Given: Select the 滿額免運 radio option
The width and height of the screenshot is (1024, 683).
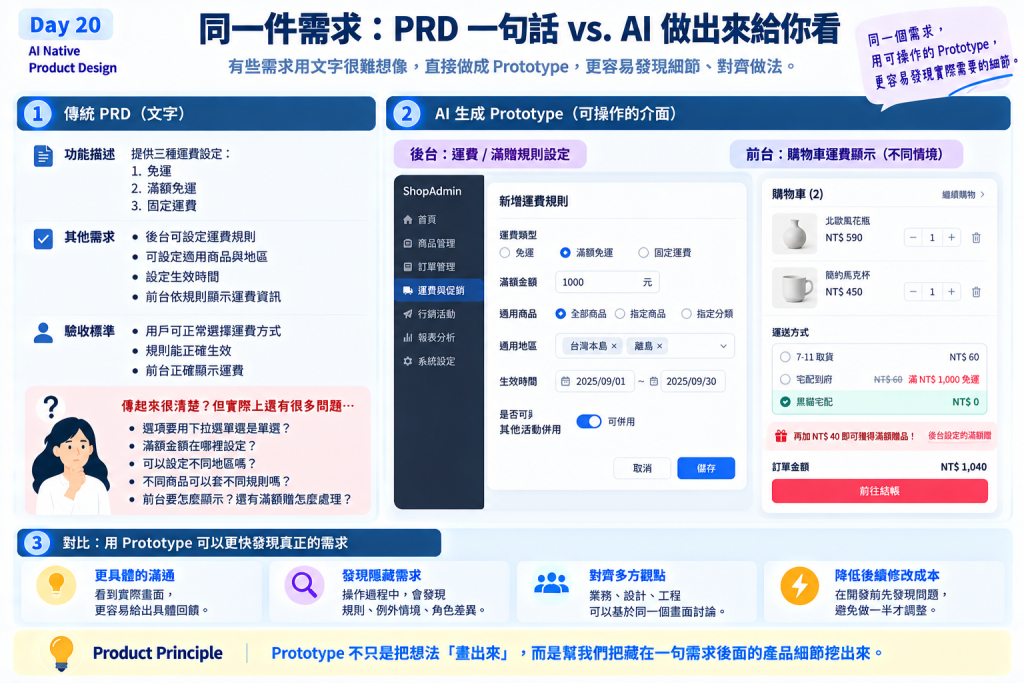Looking at the screenshot, I should 566,253.
